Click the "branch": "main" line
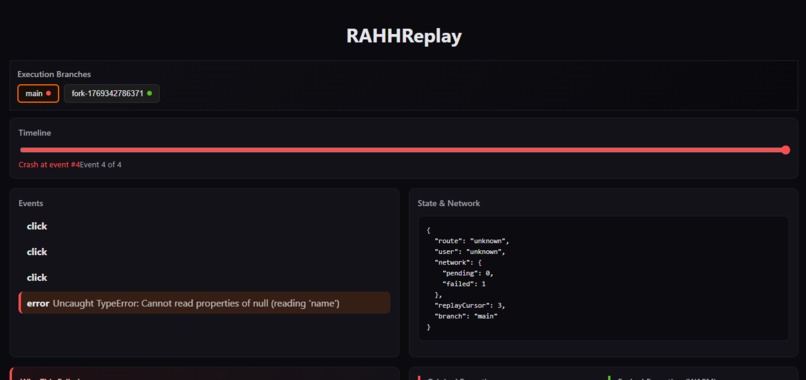This screenshot has height=380, width=806. 466,316
